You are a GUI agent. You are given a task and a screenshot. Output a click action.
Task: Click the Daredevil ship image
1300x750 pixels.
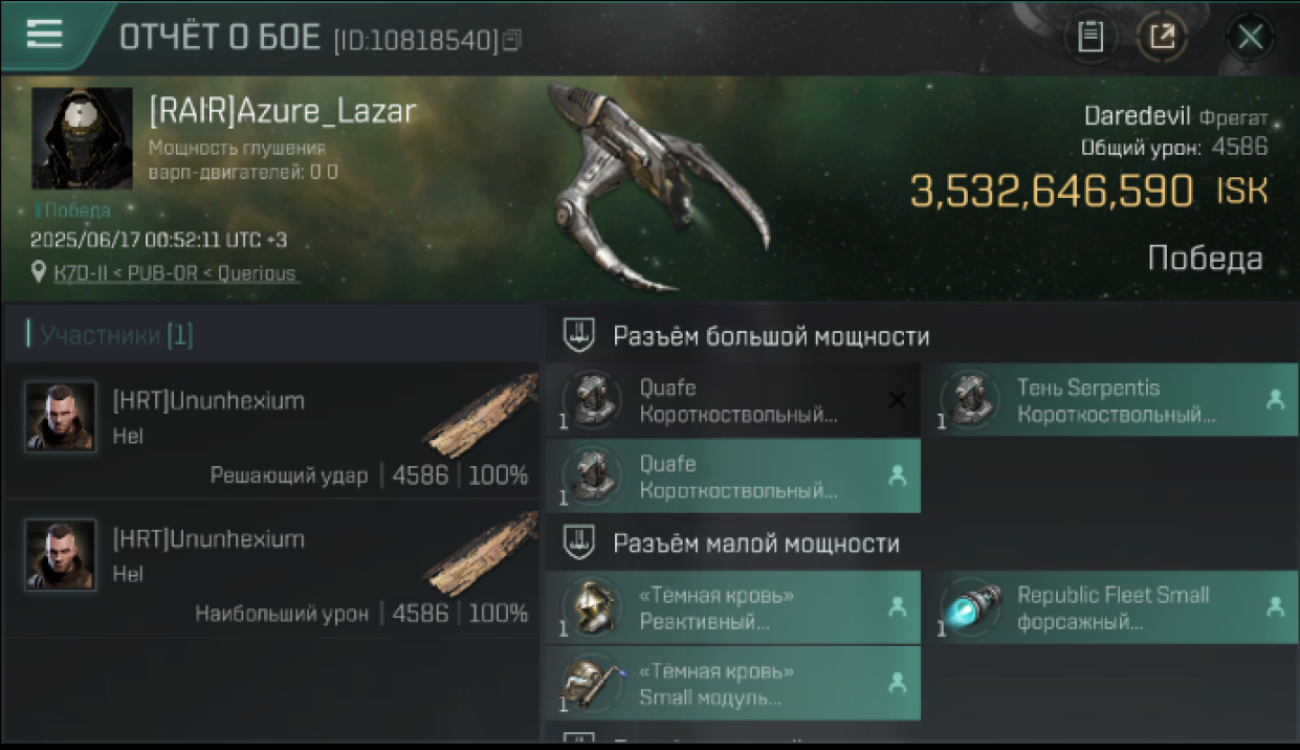(655, 190)
